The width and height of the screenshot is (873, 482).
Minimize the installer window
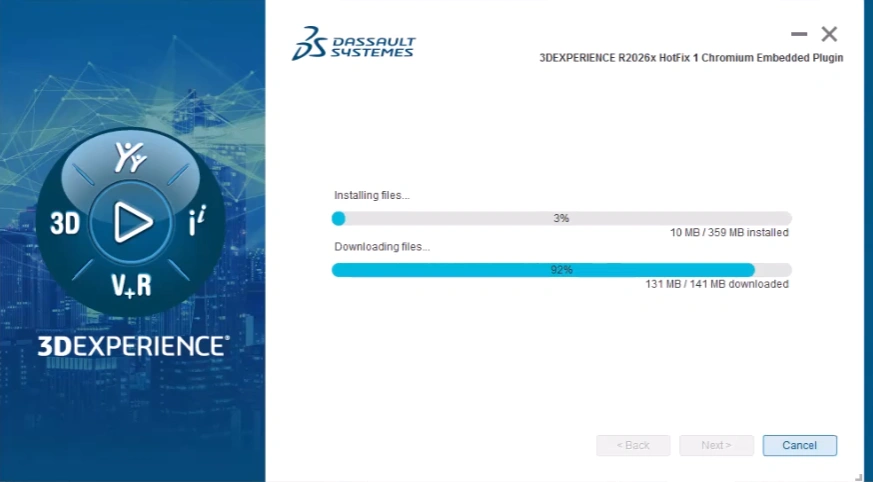click(x=799, y=34)
